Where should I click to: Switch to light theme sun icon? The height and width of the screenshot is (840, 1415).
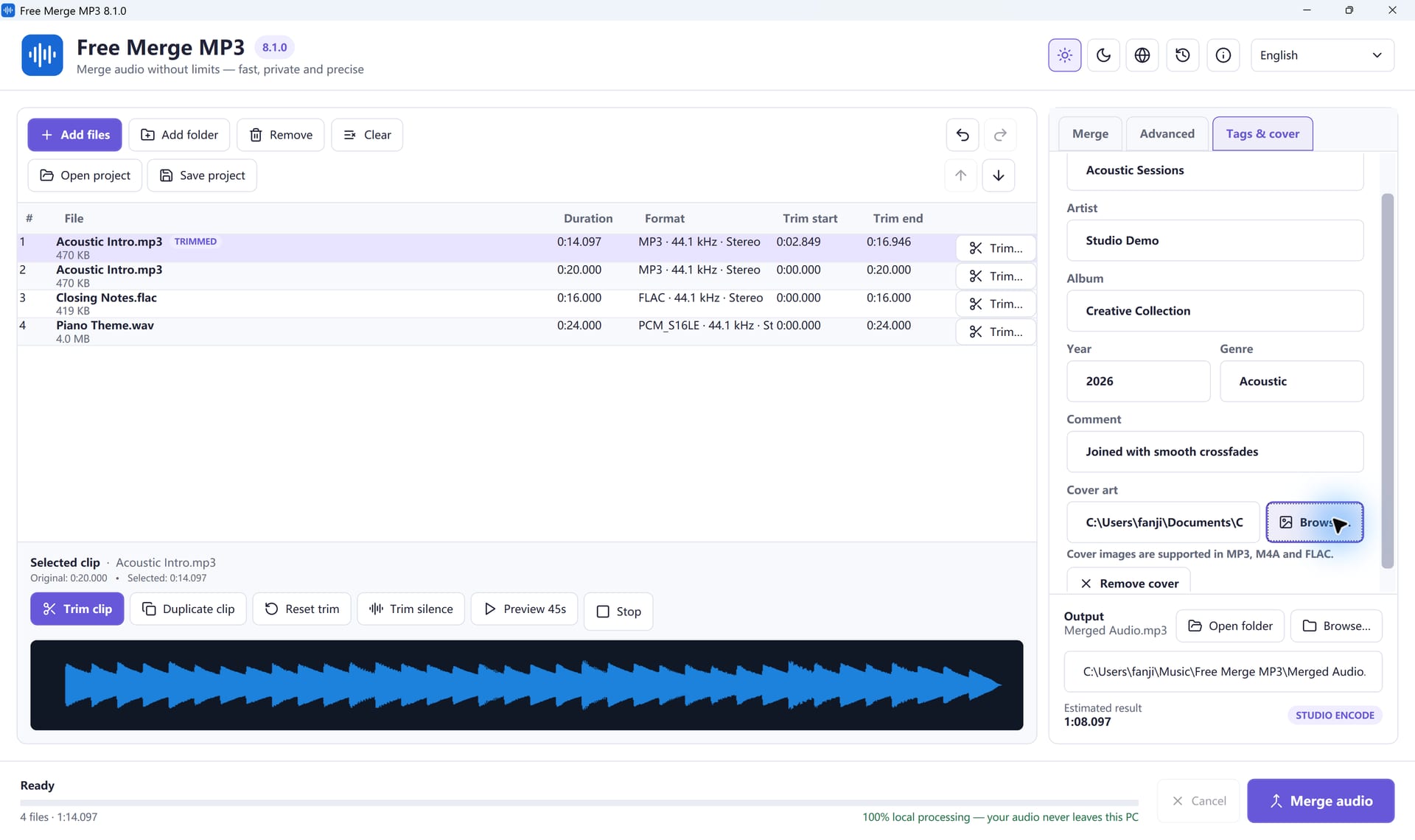tap(1064, 55)
